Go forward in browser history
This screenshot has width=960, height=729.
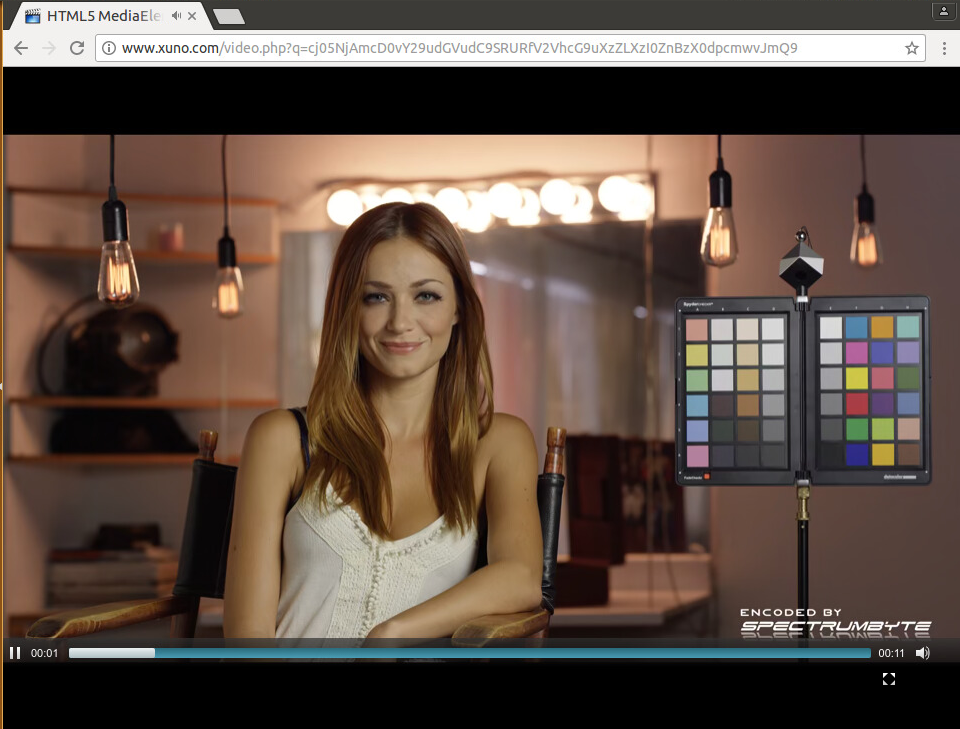pos(49,48)
